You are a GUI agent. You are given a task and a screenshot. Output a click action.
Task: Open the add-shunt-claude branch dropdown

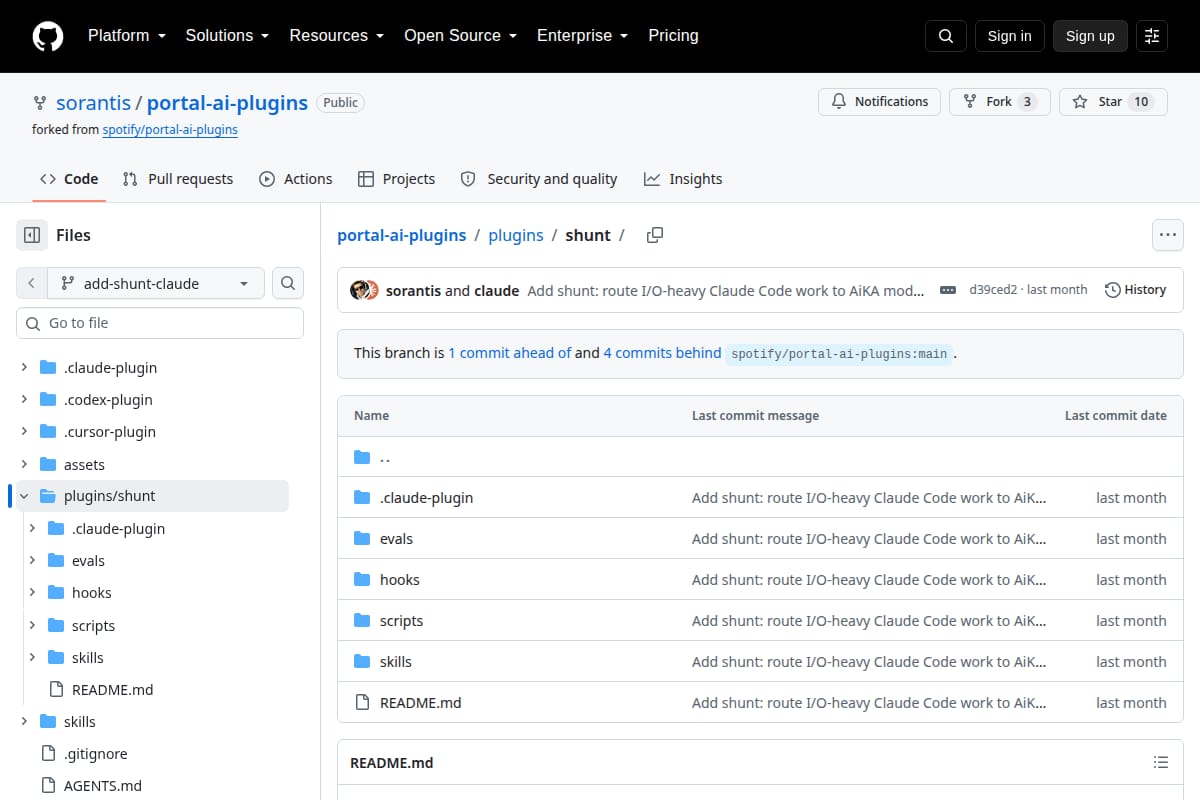click(x=155, y=283)
